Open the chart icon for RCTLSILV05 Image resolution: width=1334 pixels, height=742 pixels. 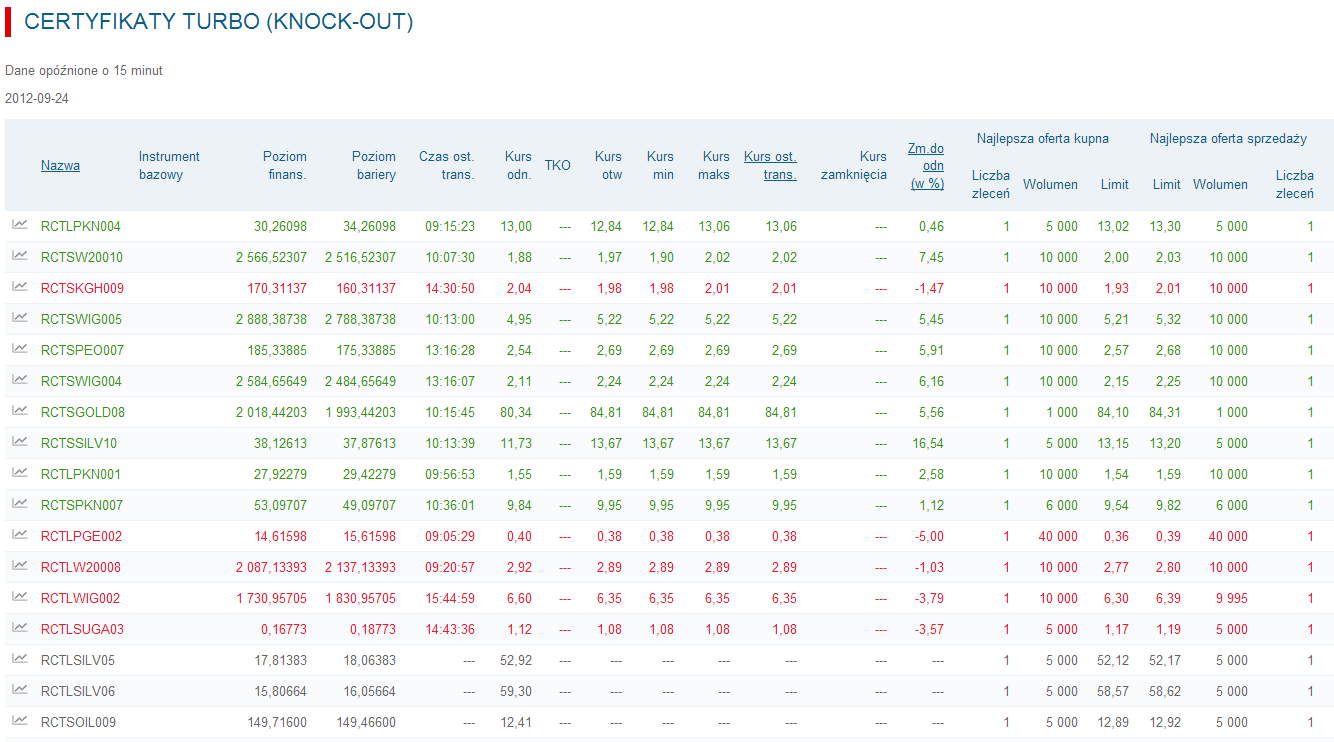[x=20, y=659]
